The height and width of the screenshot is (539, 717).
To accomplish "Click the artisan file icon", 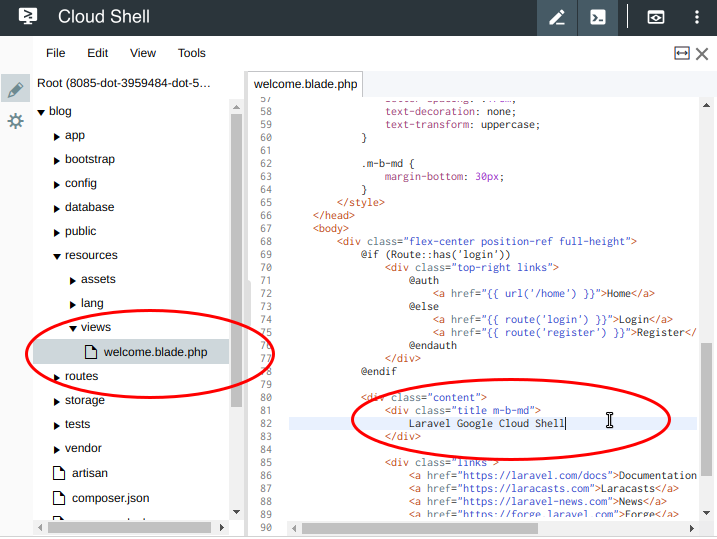I will tap(59, 473).
